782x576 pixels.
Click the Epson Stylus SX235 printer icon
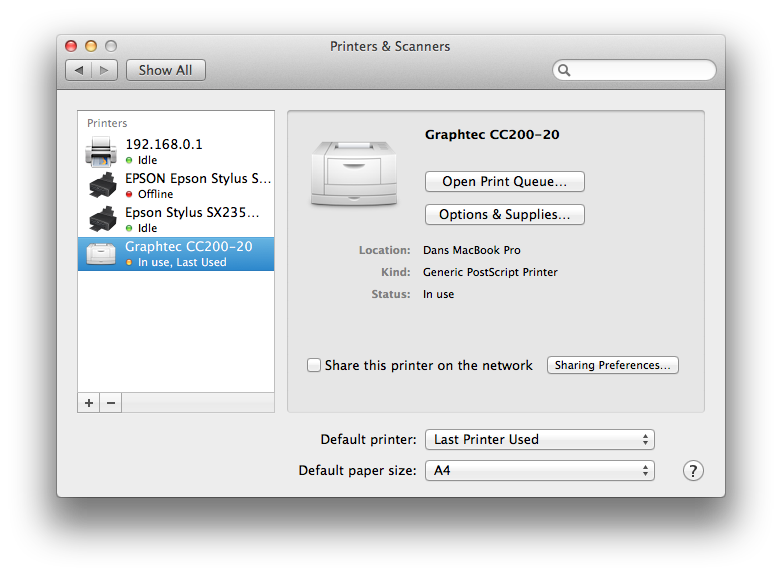pyautogui.click(x=102, y=219)
